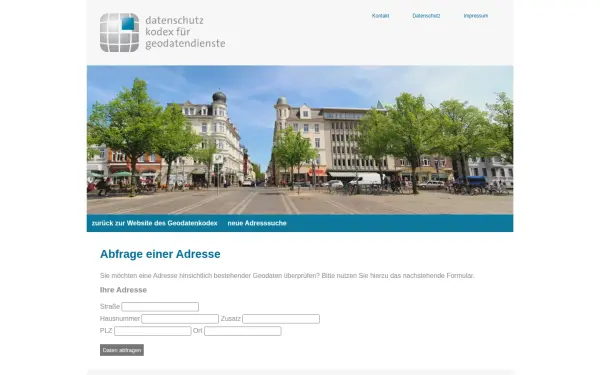Image resolution: width=600 pixels, height=375 pixels.
Task: Focus the PLZ input field
Action: pyautogui.click(x=153, y=331)
